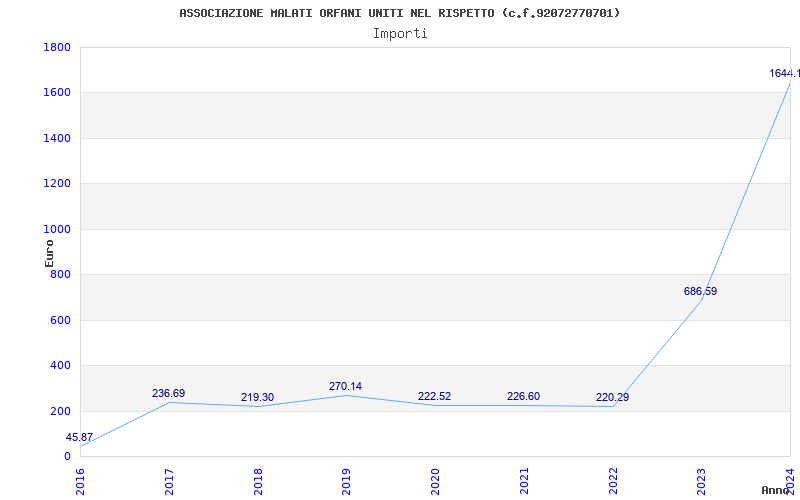Select the 2021 year tick label

click(524, 481)
